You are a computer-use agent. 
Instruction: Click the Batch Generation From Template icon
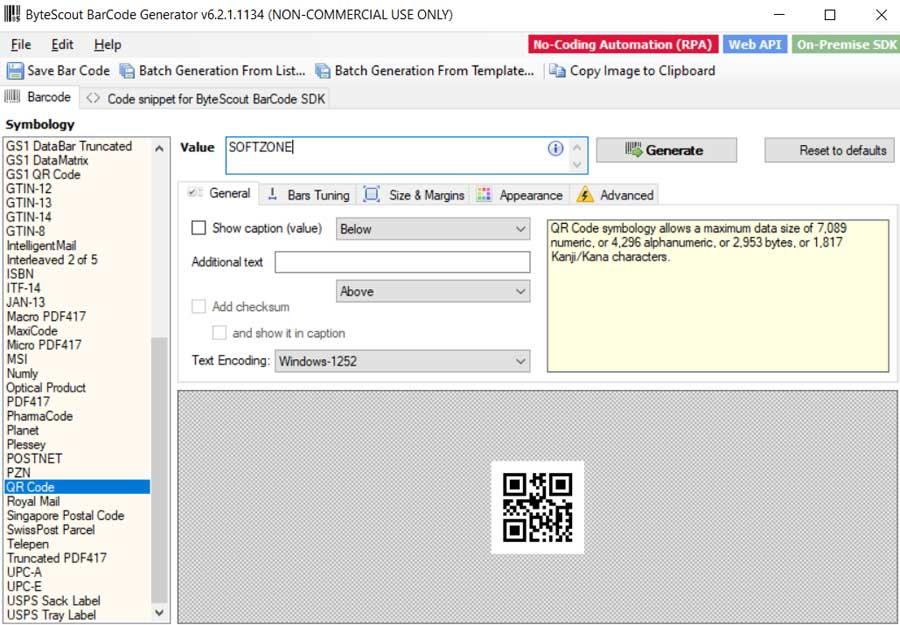[x=323, y=71]
